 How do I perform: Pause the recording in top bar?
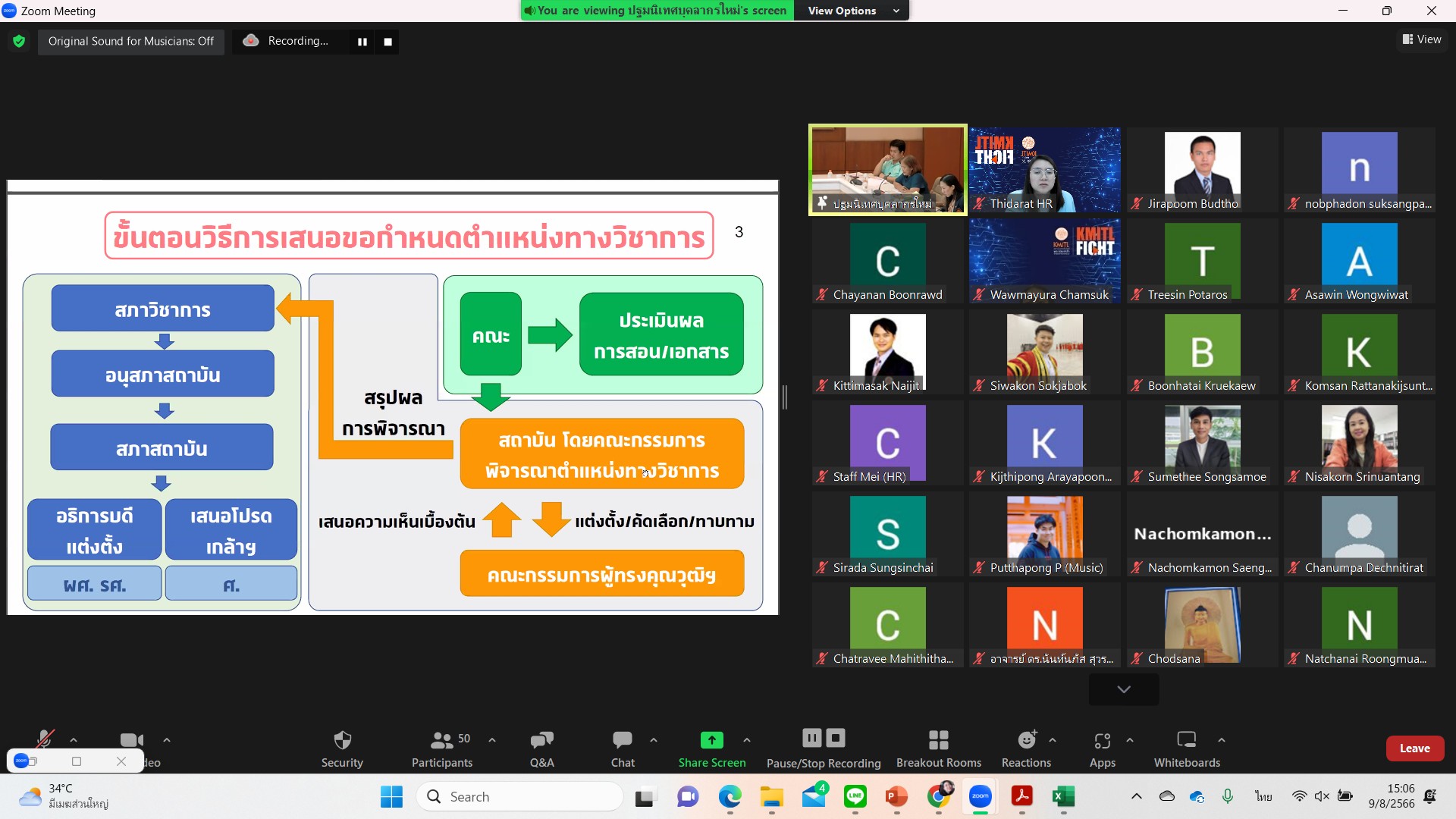(362, 42)
